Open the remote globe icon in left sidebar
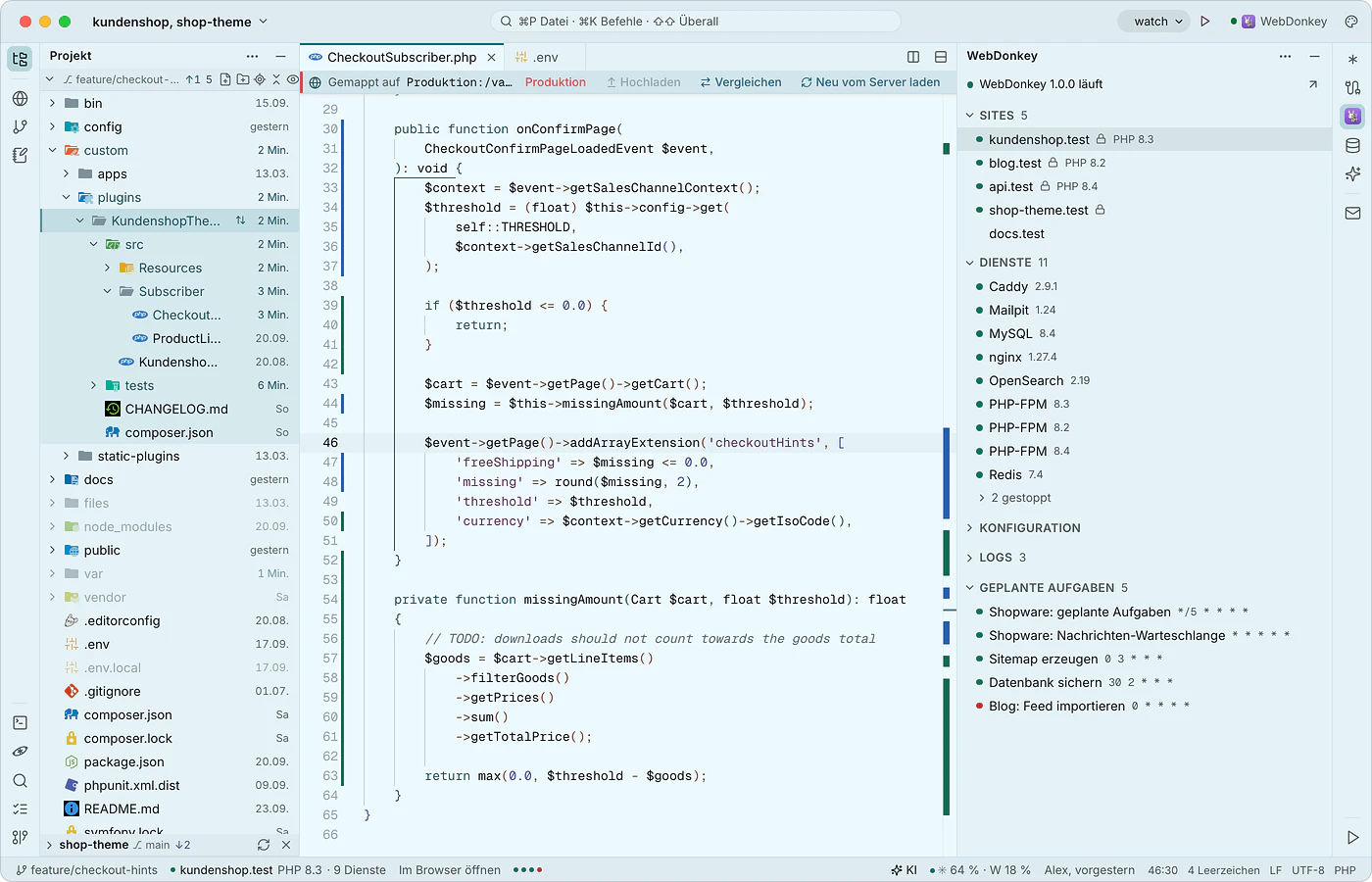The image size is (1372, 882). pyautogui.click(x=20, y=98)
